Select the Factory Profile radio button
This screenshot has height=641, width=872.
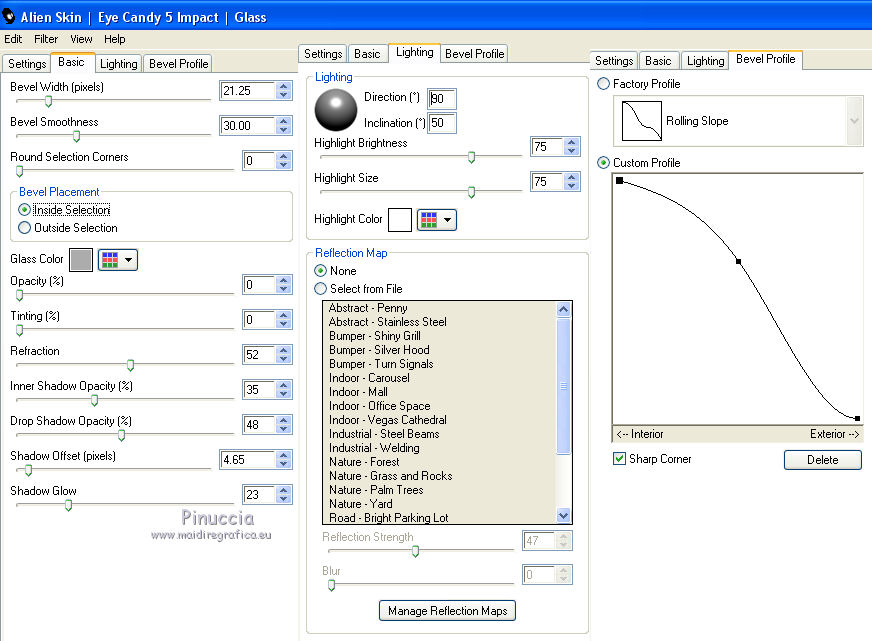(x=603, y=84)
